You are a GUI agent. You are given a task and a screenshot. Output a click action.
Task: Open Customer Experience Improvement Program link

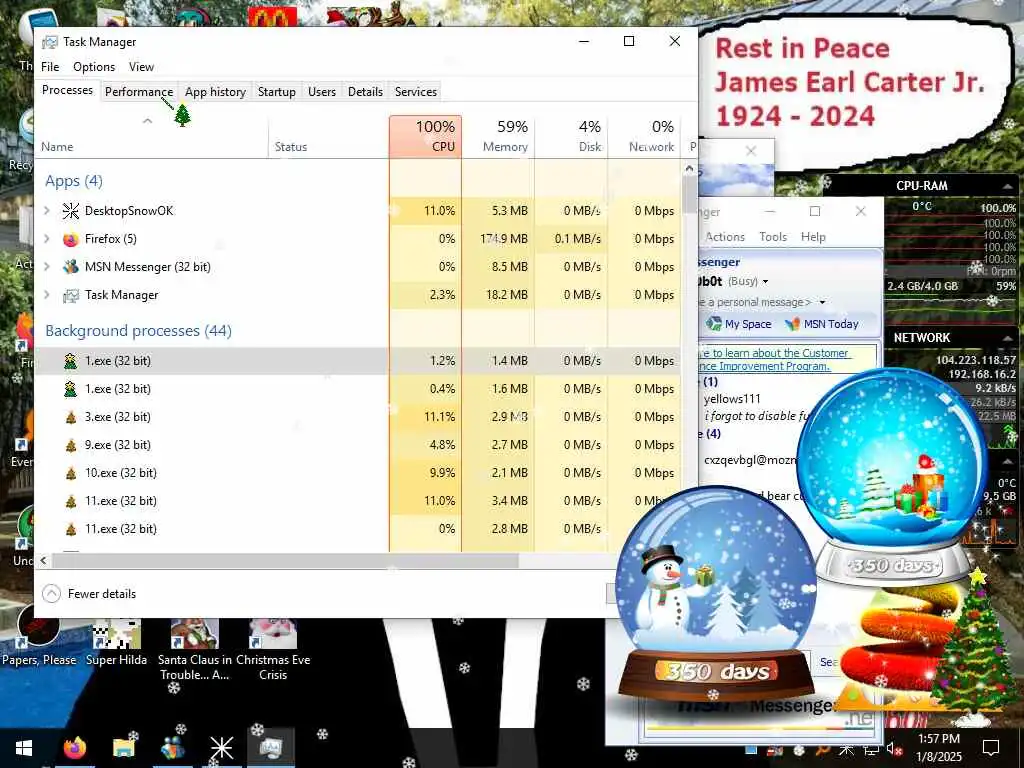coord(773,359)
